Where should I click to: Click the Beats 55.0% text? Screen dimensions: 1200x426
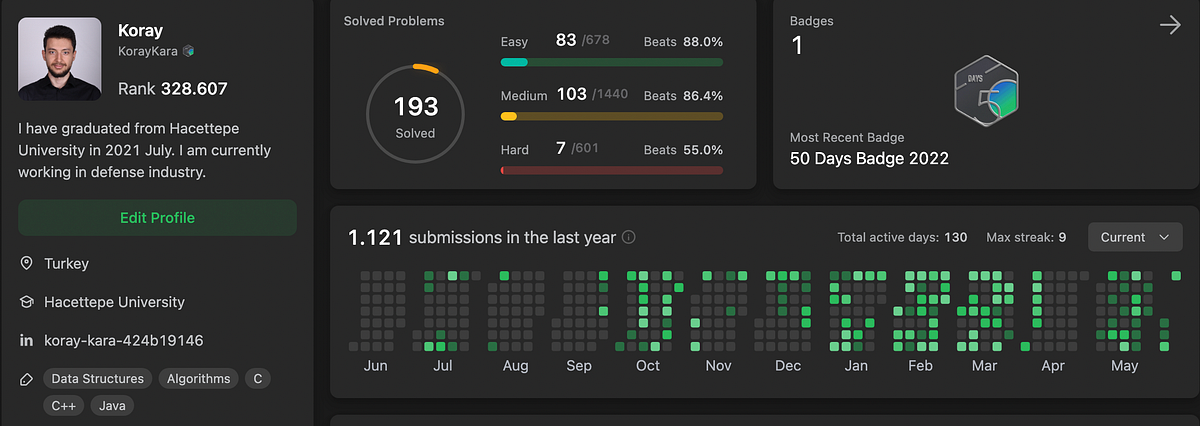pos(683,150)
